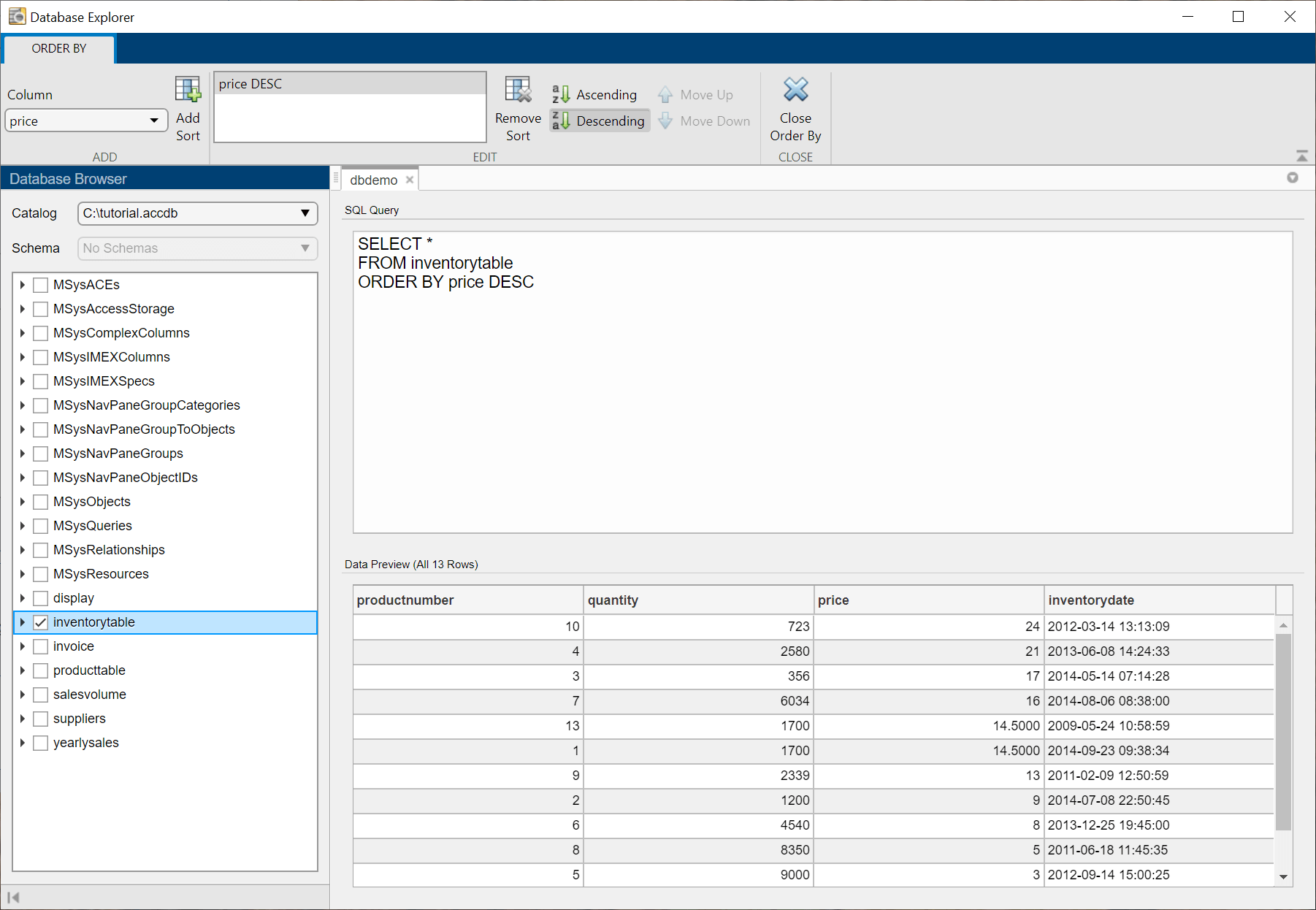1316x910 pixels.
Task: Check the producttable checkbox
Action: [41, 670]
